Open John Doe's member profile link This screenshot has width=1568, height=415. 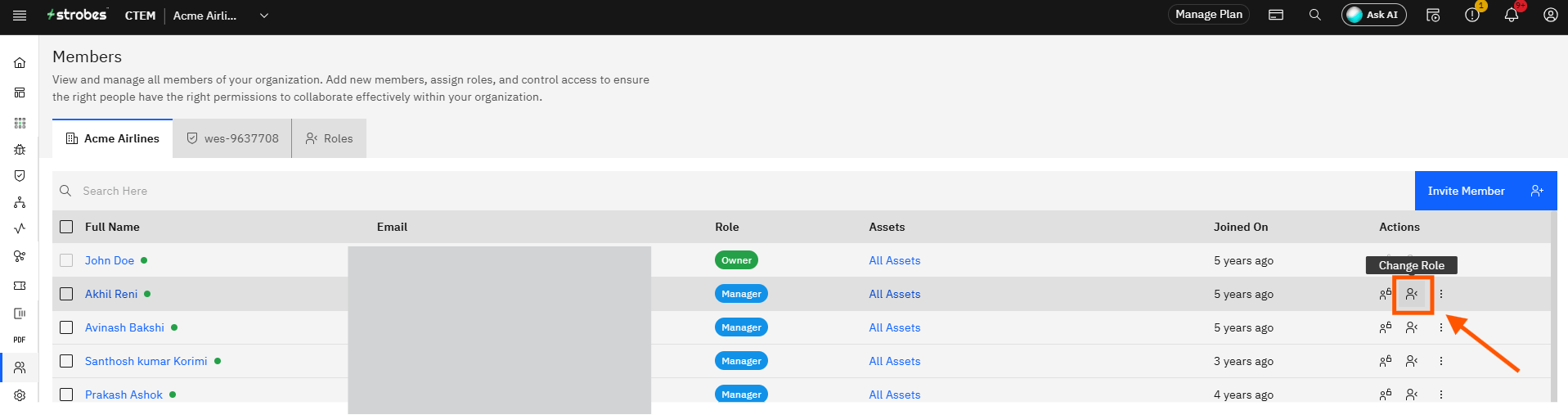[110, 260]
